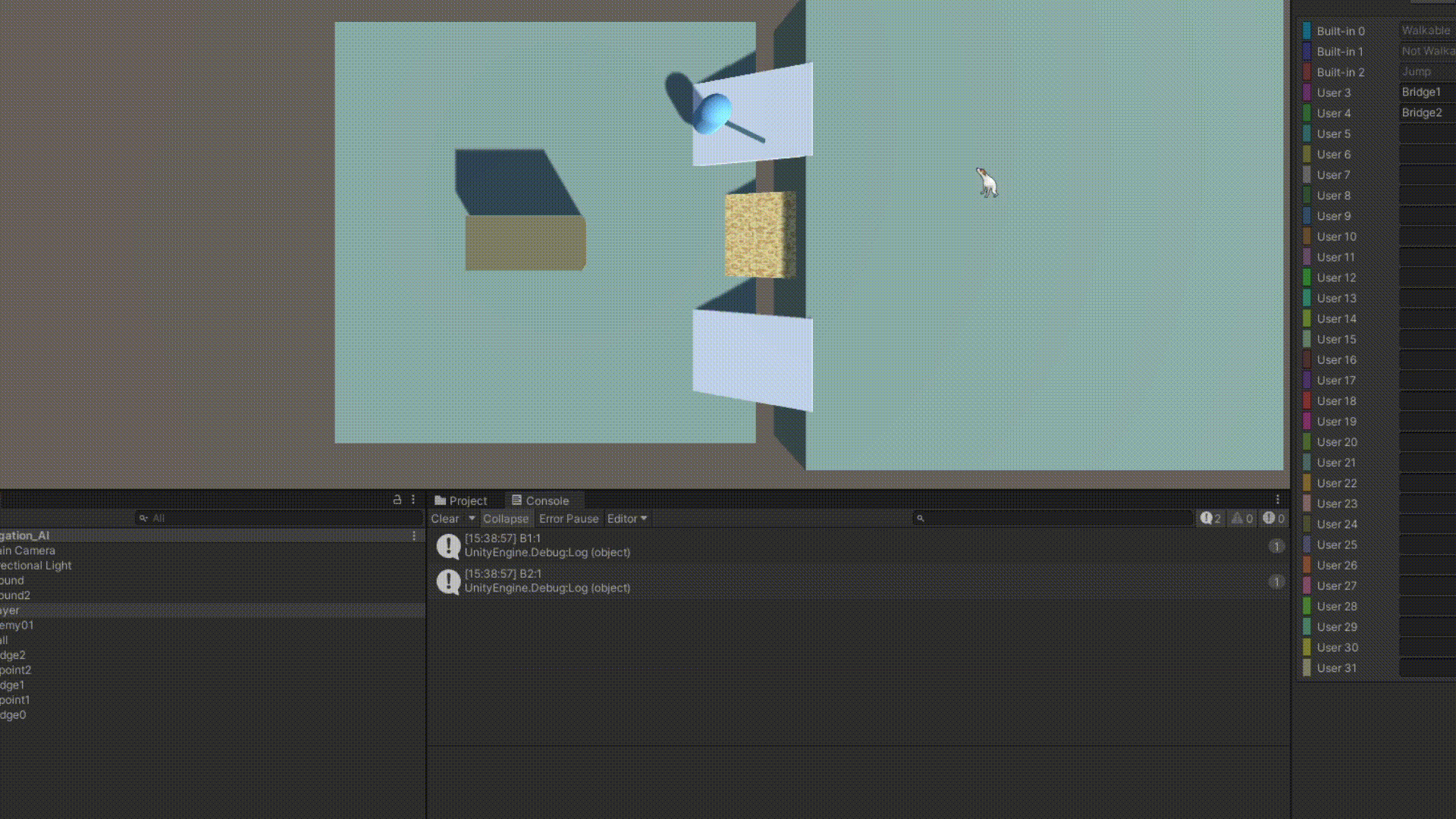Enable Error Pause in Console
The width and height of the screenshot is (1456, 819).
[569, 519]
